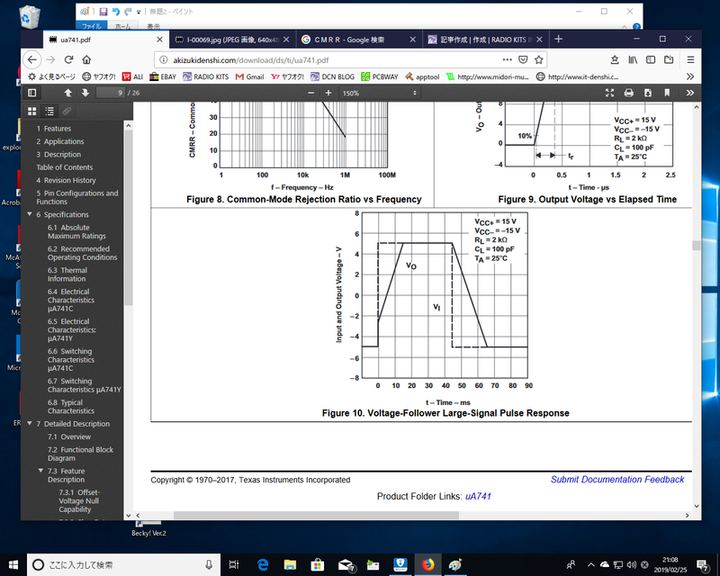Toggle the PDF viewer sidebar

click(34, 92)
